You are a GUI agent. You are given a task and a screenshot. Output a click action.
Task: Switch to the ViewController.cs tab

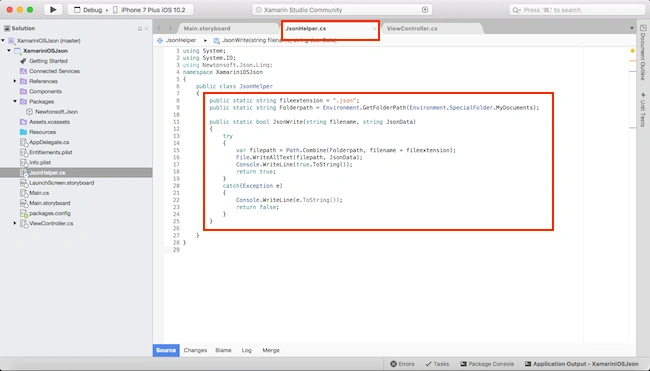[x=412, y=29]
